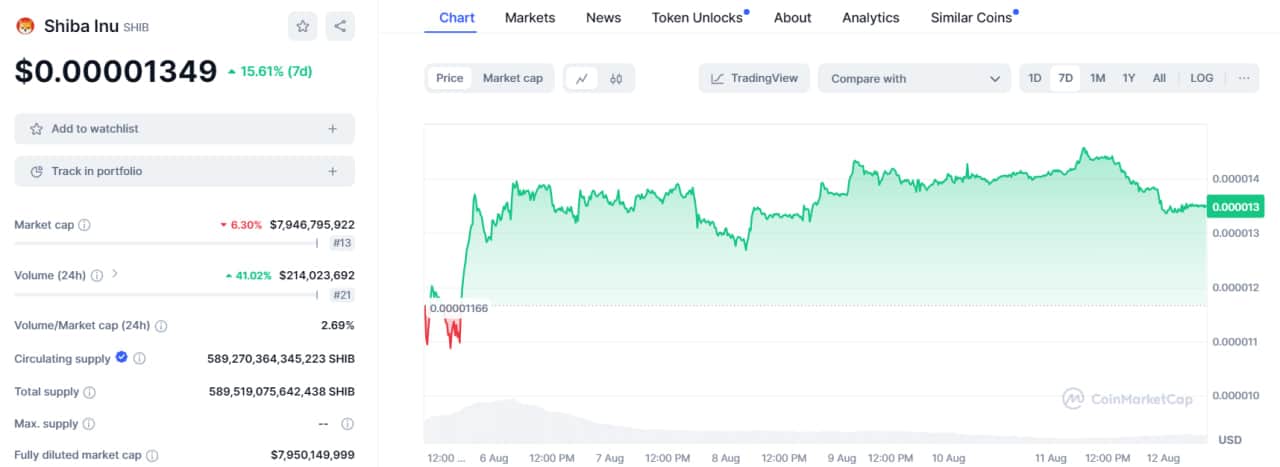The image size is (1280, 467).
Task: Click Total supply info icon
Action: (x=90, y=392)
